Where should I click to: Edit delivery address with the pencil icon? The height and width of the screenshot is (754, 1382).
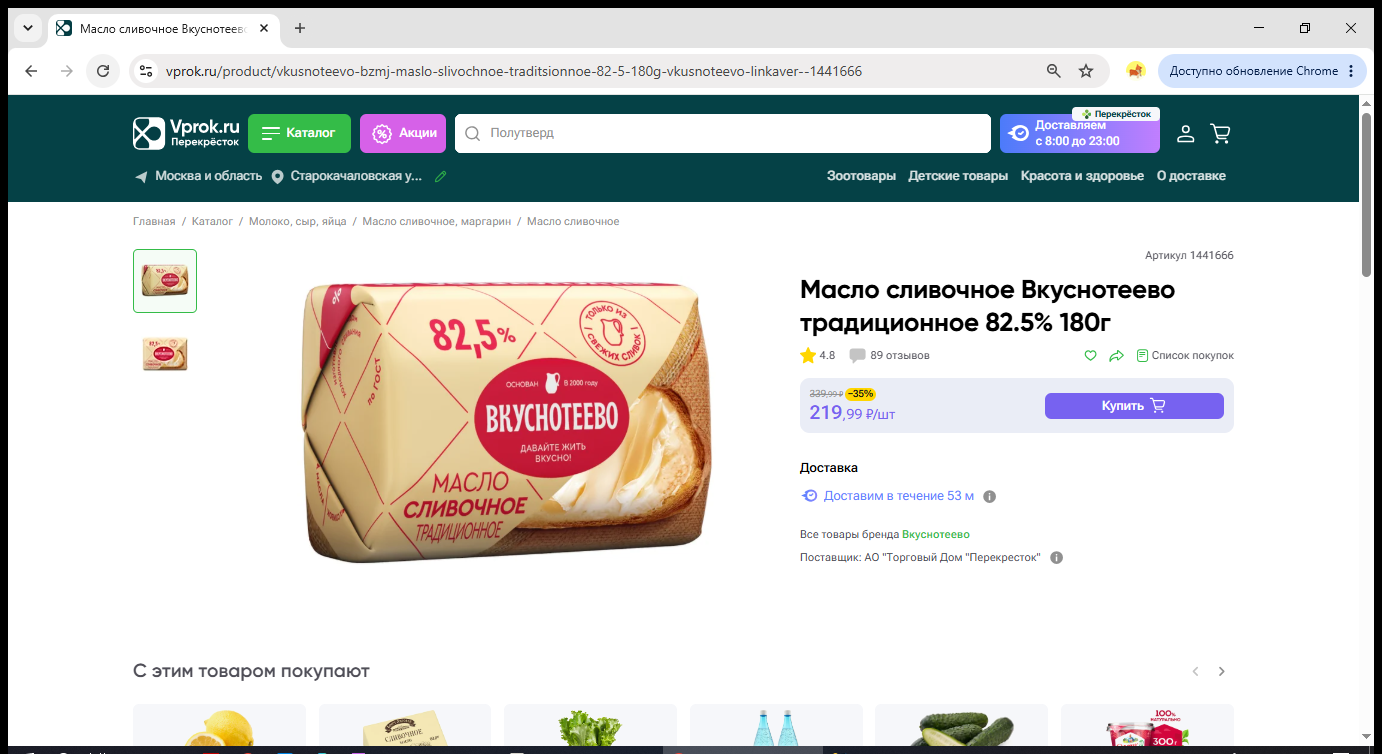(440, 176)
